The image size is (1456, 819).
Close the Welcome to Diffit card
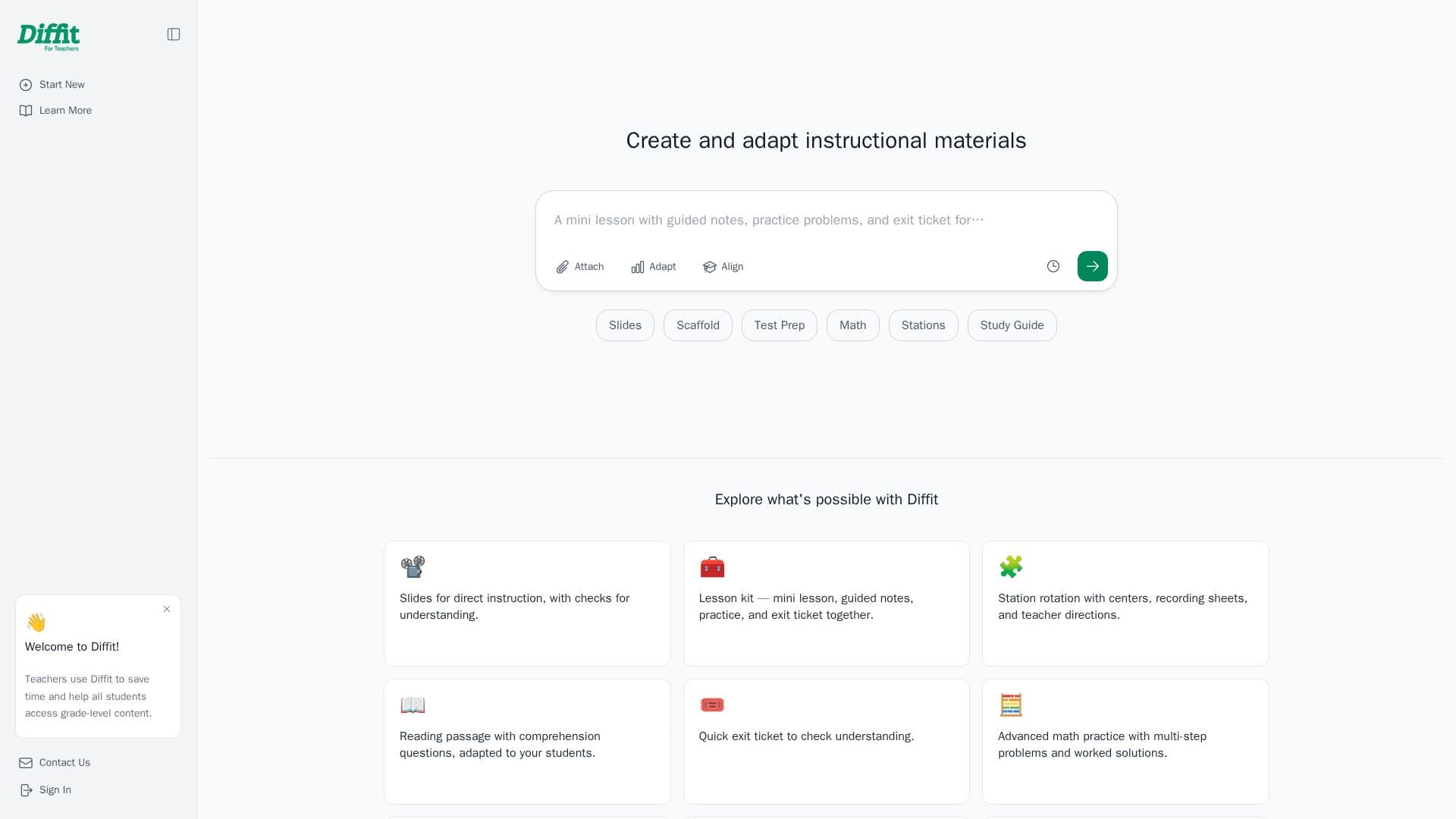pyautogui.click(x=167, y=609)
